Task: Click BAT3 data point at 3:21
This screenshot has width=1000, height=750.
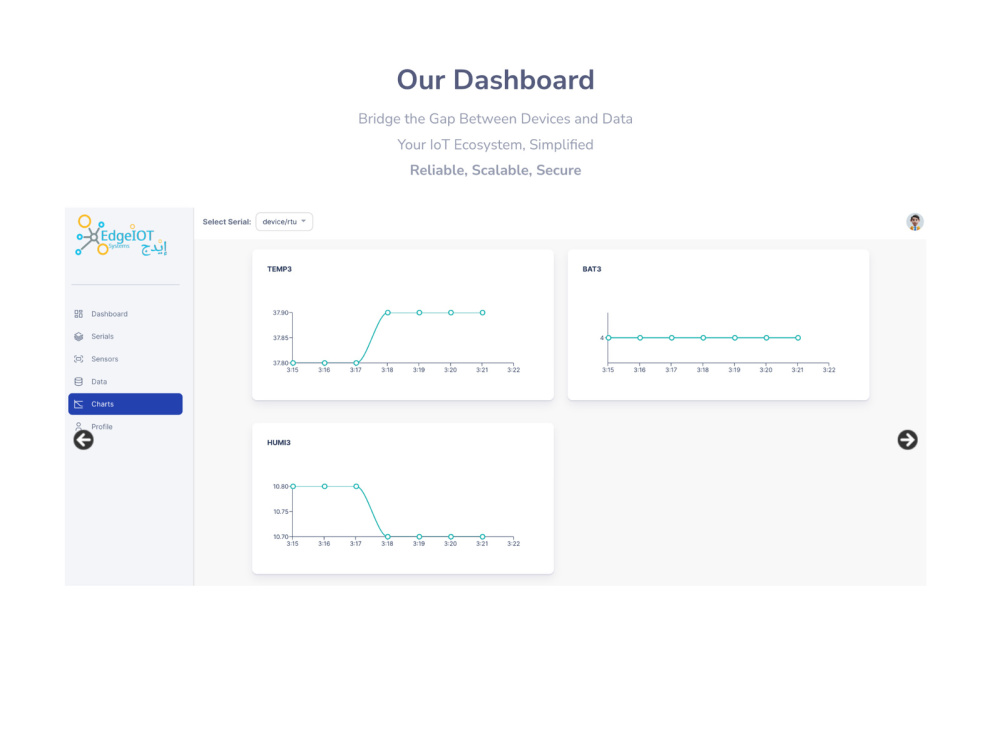Action: (798, 338)
